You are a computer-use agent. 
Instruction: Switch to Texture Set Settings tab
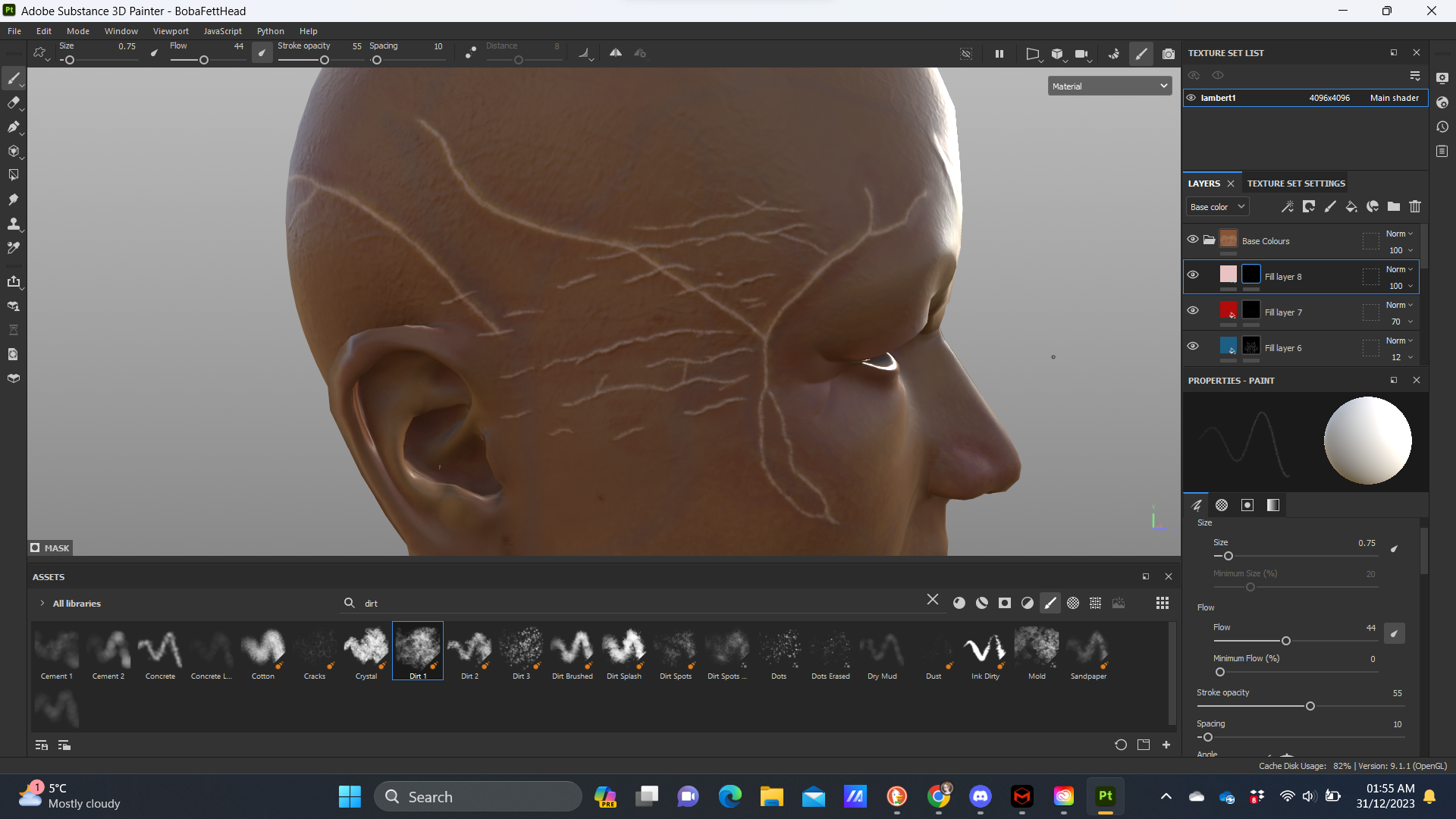point(1296,184)
